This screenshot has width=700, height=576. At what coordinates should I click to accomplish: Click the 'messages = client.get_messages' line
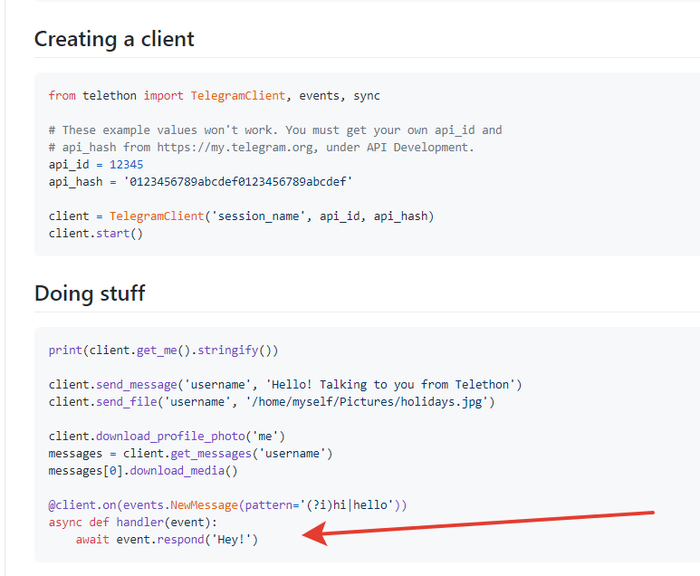tap(191, 454)
